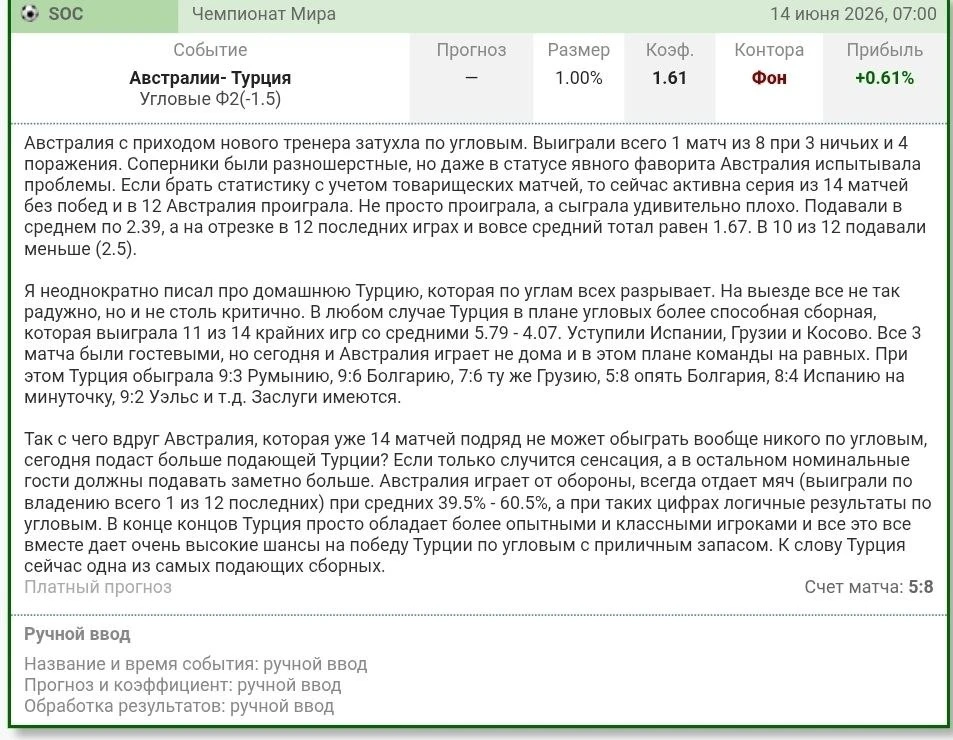Click the Прибыль column header
Image resolution: width=953 pixels, height=740 pixels.
click(885, 50)
